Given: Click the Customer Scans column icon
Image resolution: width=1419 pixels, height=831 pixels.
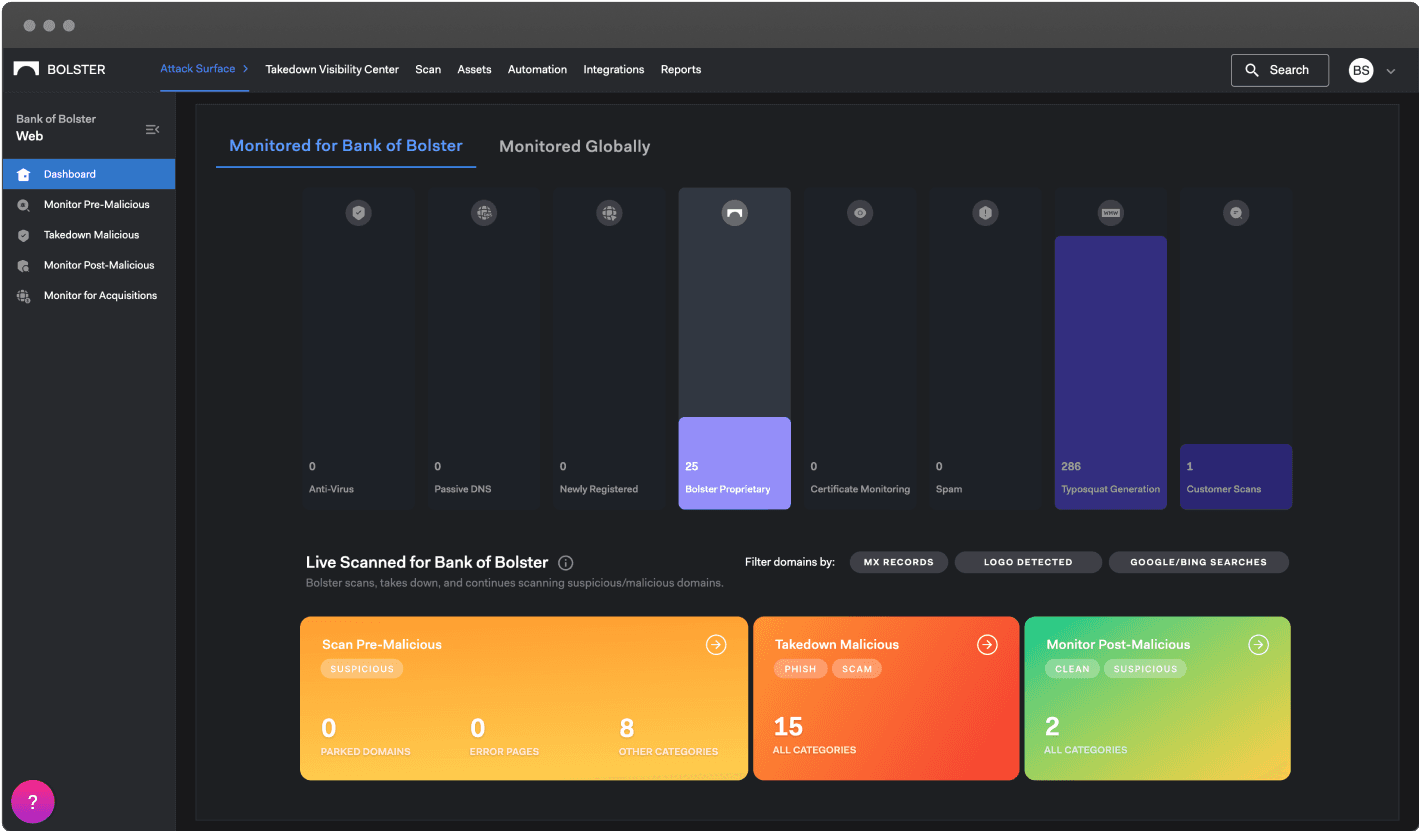Looking at the screenshot, I should click(1236, 212).
